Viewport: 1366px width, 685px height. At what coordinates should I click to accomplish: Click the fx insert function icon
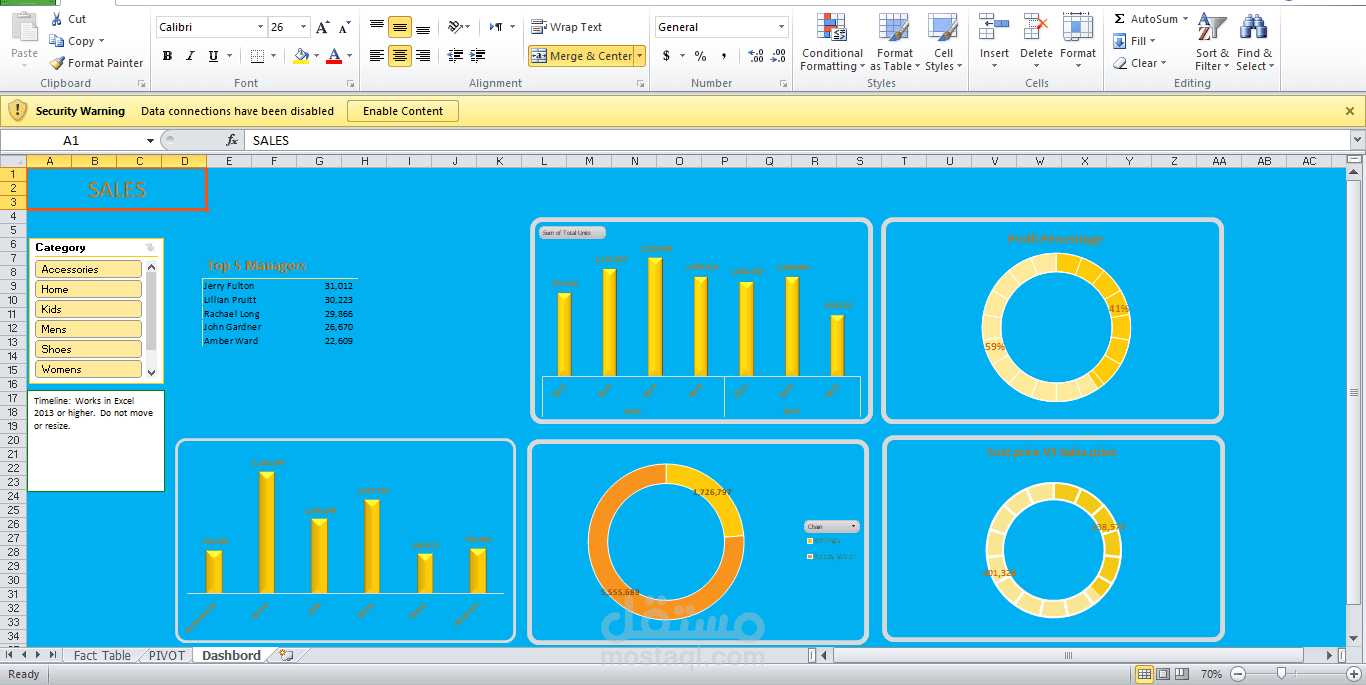tap(232, 141)
